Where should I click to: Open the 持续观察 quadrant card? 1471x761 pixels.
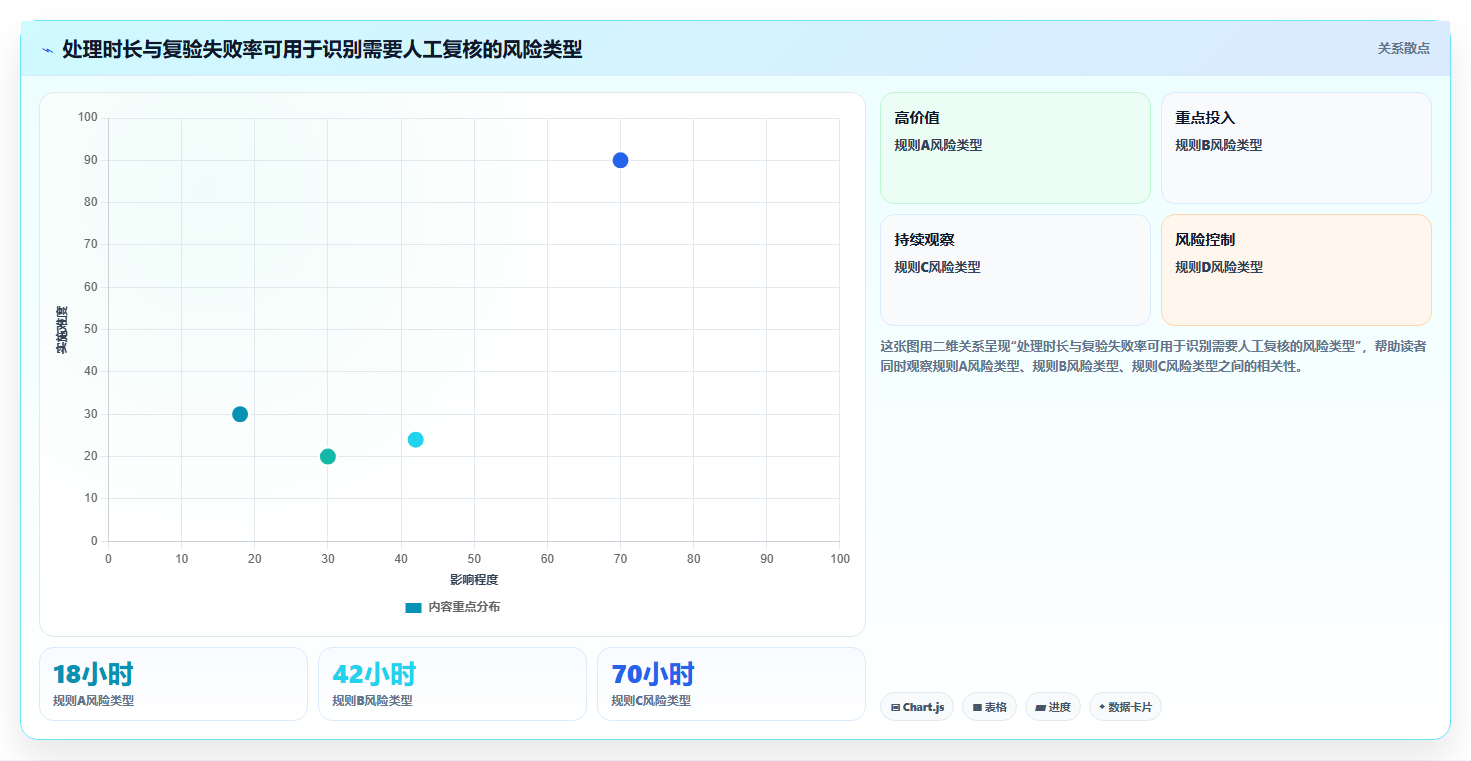point(1015,270)
